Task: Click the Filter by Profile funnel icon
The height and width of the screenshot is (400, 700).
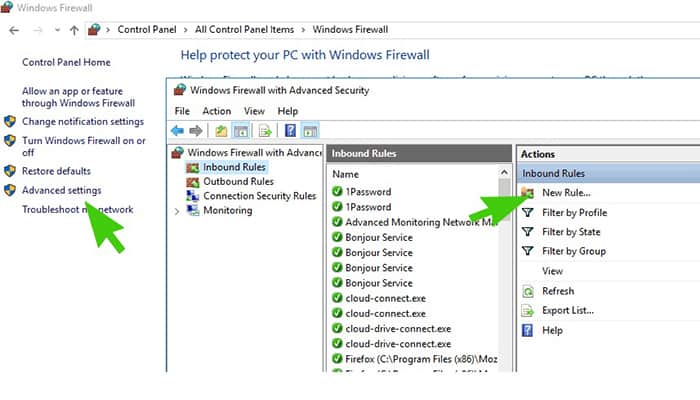Action: tap(527, 212)
